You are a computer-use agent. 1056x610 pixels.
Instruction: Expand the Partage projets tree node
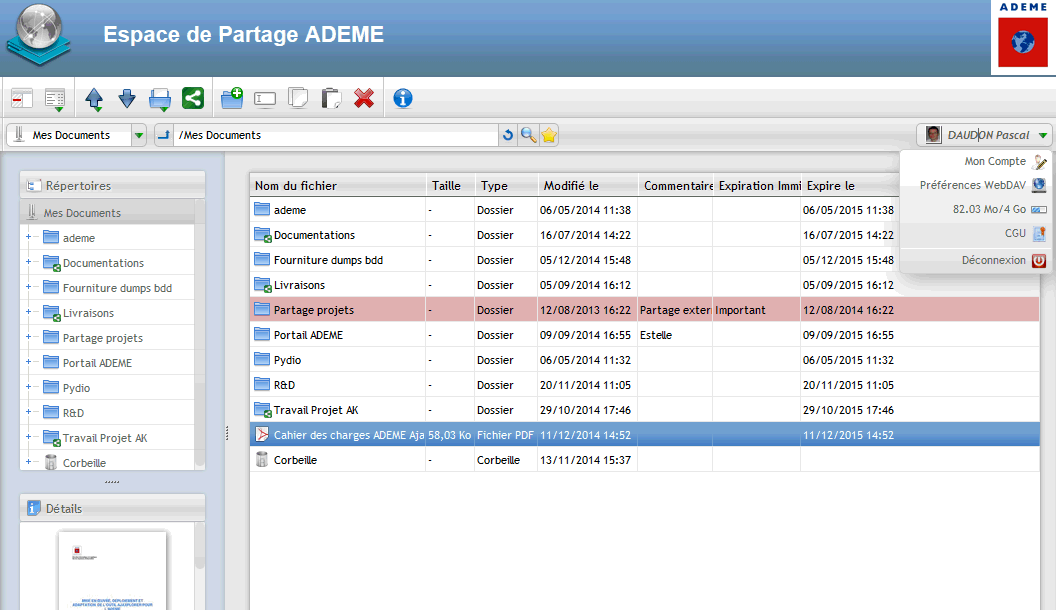(x=28, y=337)
